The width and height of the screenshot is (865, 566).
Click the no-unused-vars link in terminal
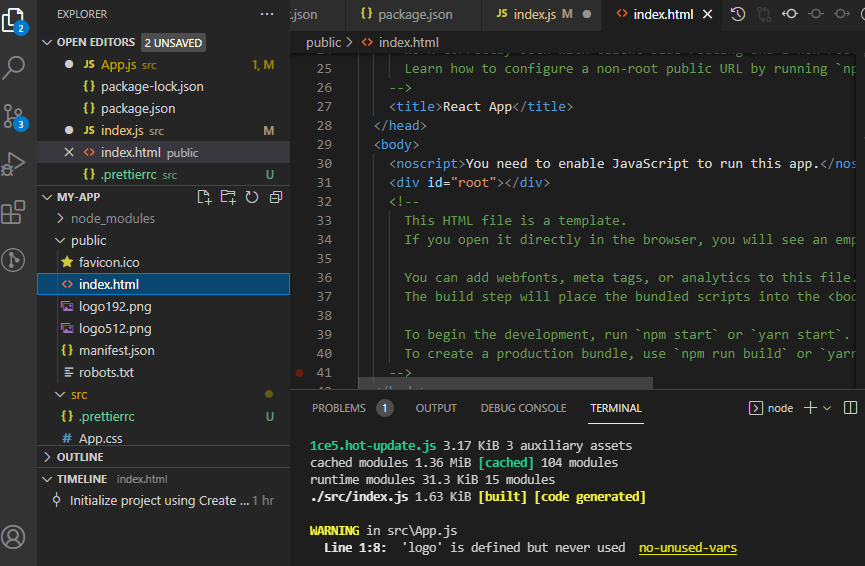click(687, 548)
